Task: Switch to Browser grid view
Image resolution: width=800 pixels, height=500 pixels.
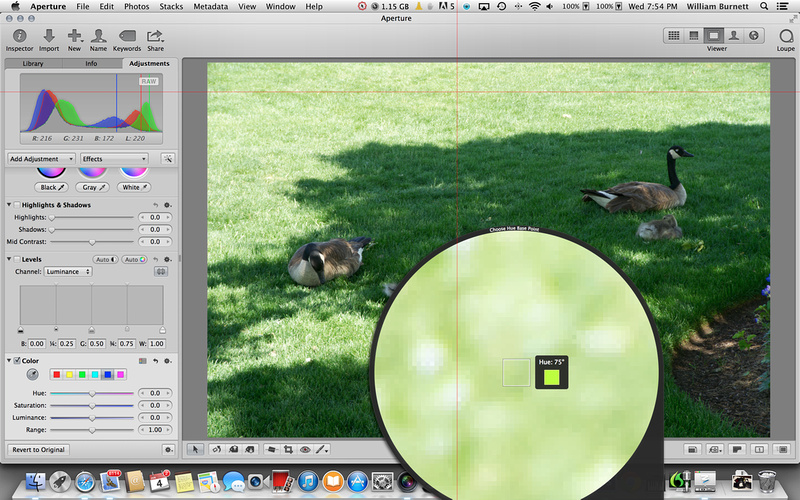Action: pyautogui.click(x=673, y=35)
